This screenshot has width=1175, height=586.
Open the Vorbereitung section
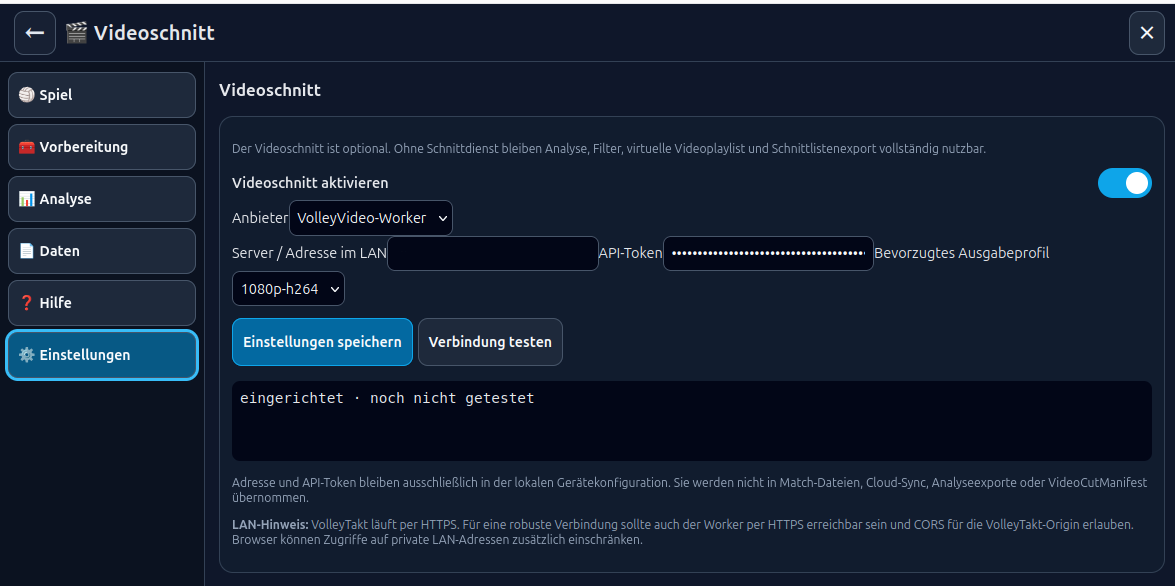point(102,147)
